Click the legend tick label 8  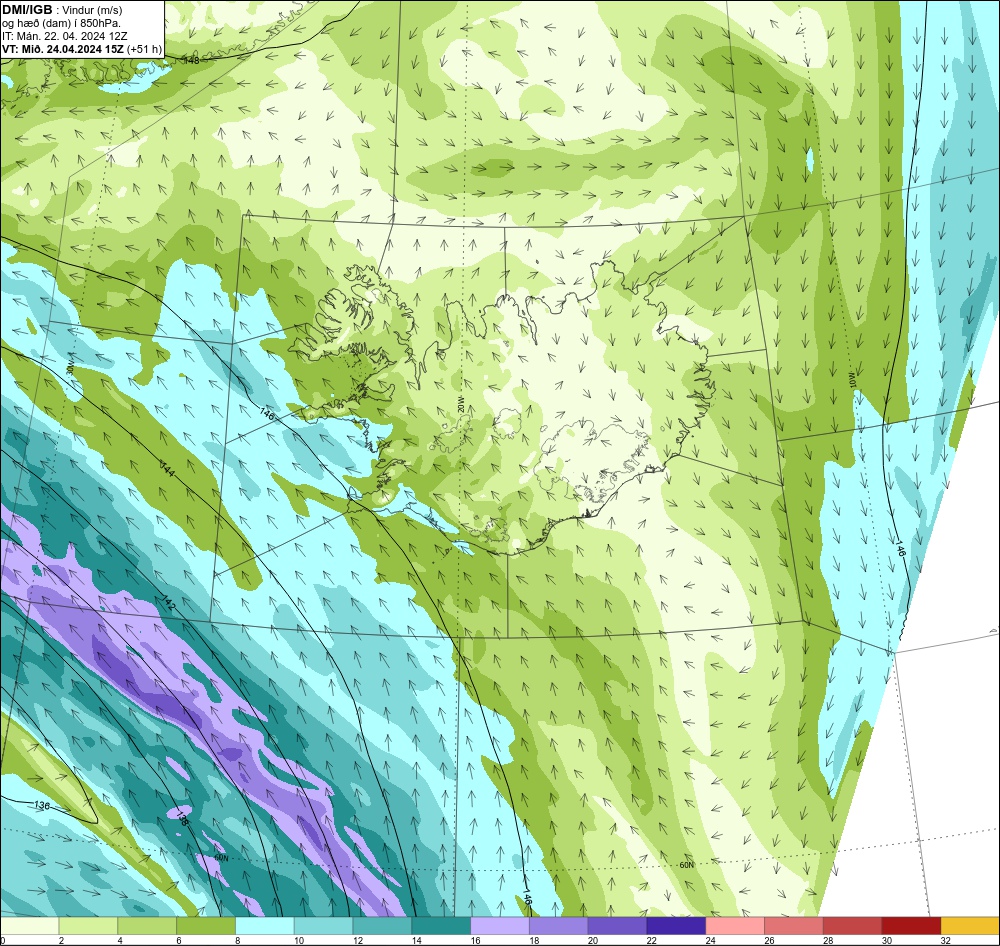point(238,940)
